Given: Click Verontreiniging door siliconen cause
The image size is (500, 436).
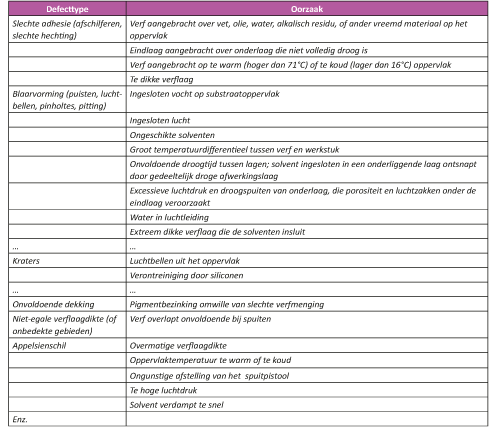Looking at the screenshot, I should pos(307,275).
